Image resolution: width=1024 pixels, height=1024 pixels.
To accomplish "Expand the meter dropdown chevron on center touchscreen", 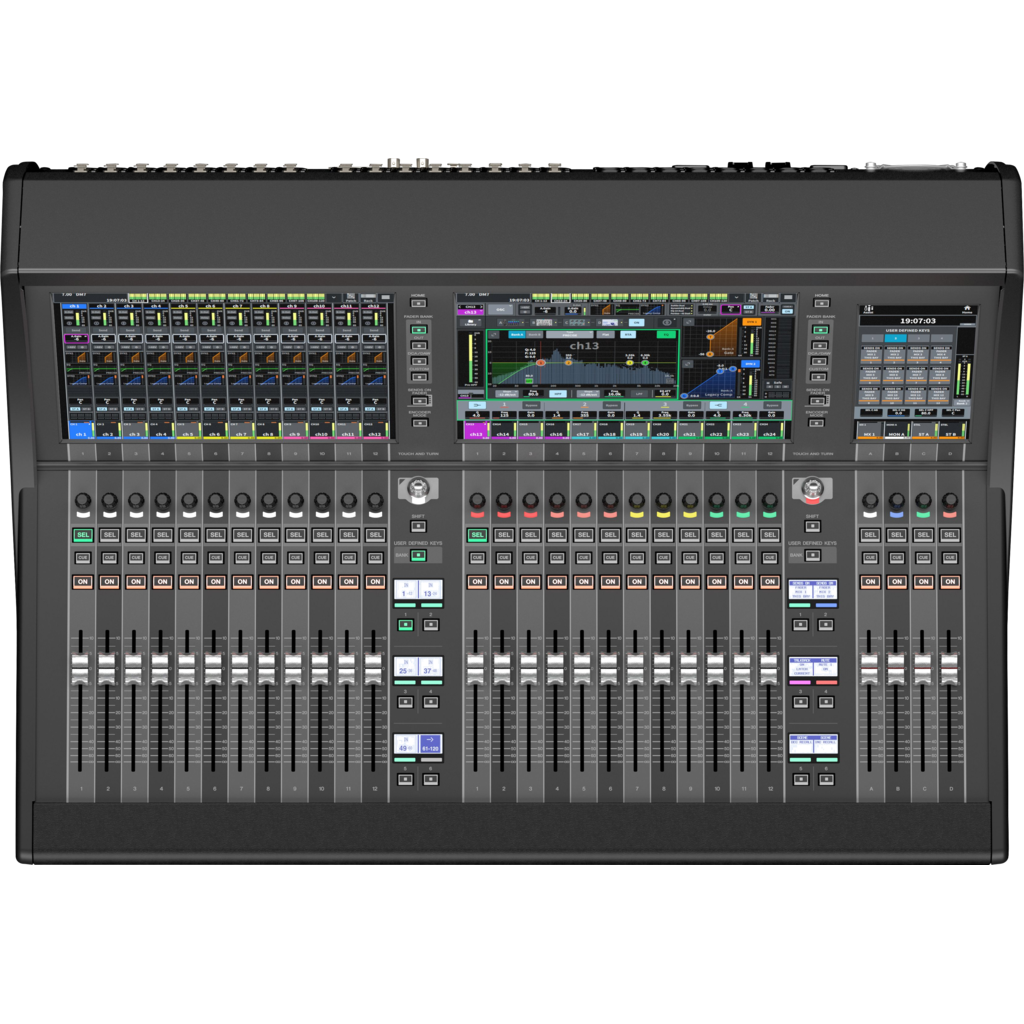I will 736,298.
